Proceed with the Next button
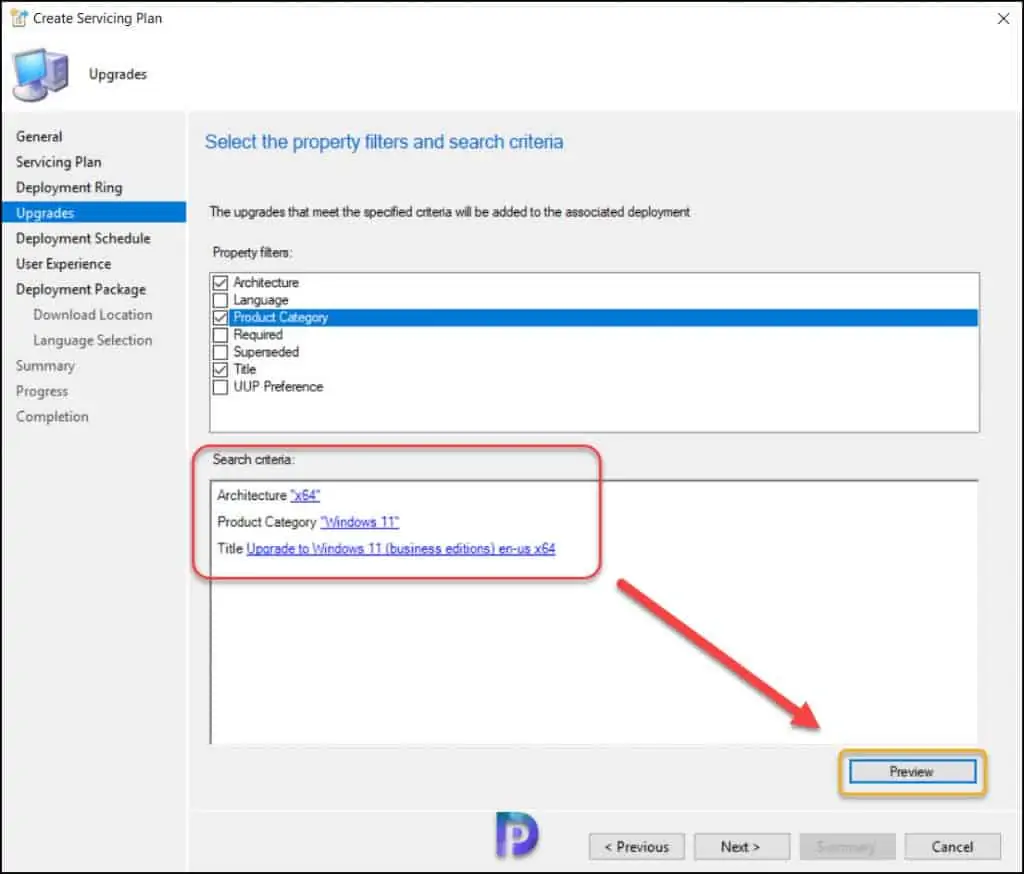This screenshot has height=874, width=1024. 741,847
